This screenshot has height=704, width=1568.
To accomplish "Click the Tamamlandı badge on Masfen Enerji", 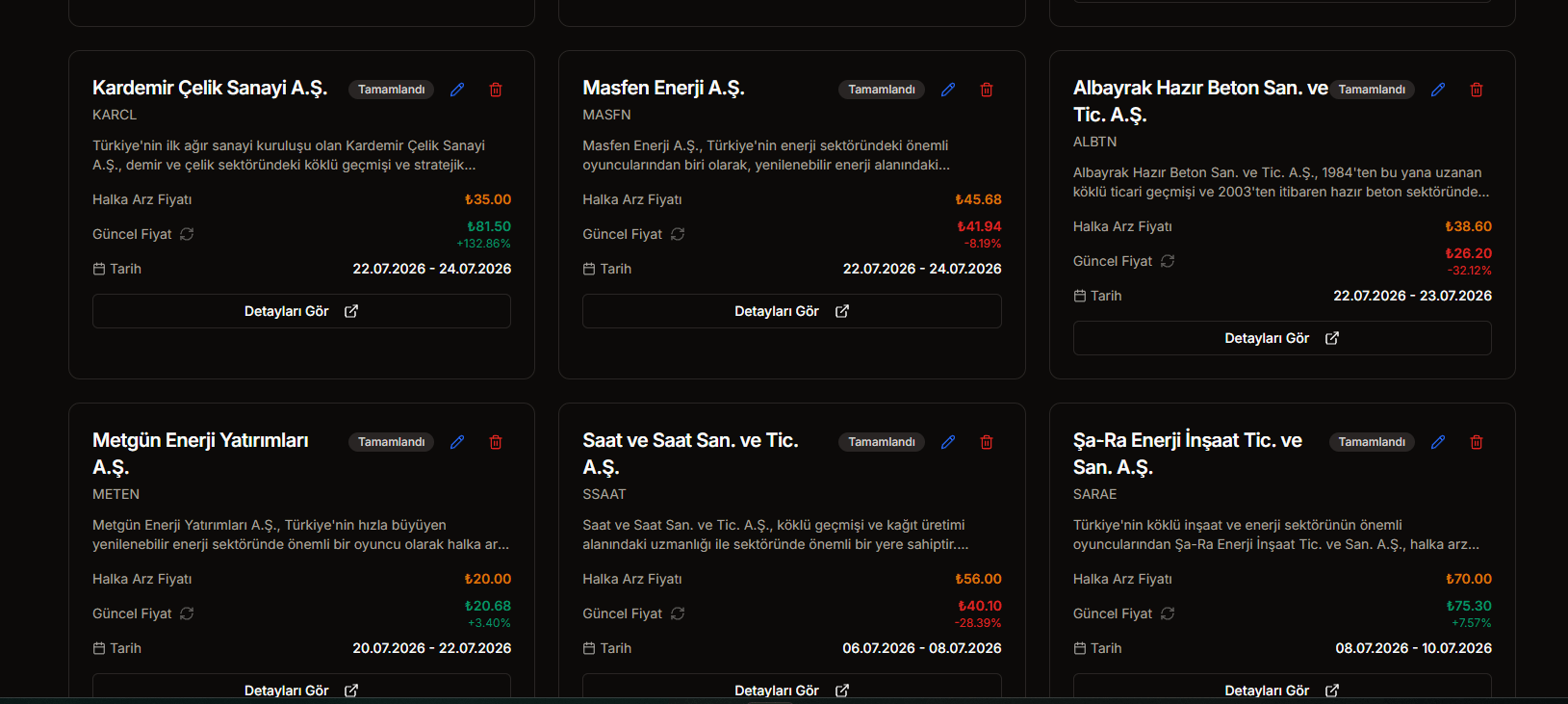I will [x=882, y=90].
